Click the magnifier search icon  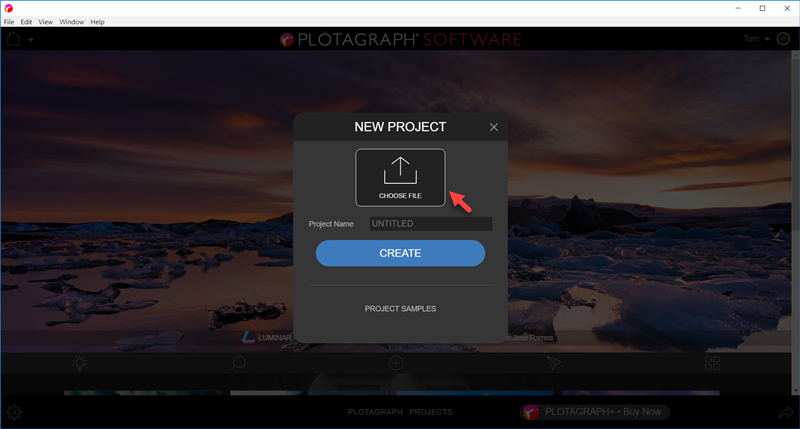point(238,363)
